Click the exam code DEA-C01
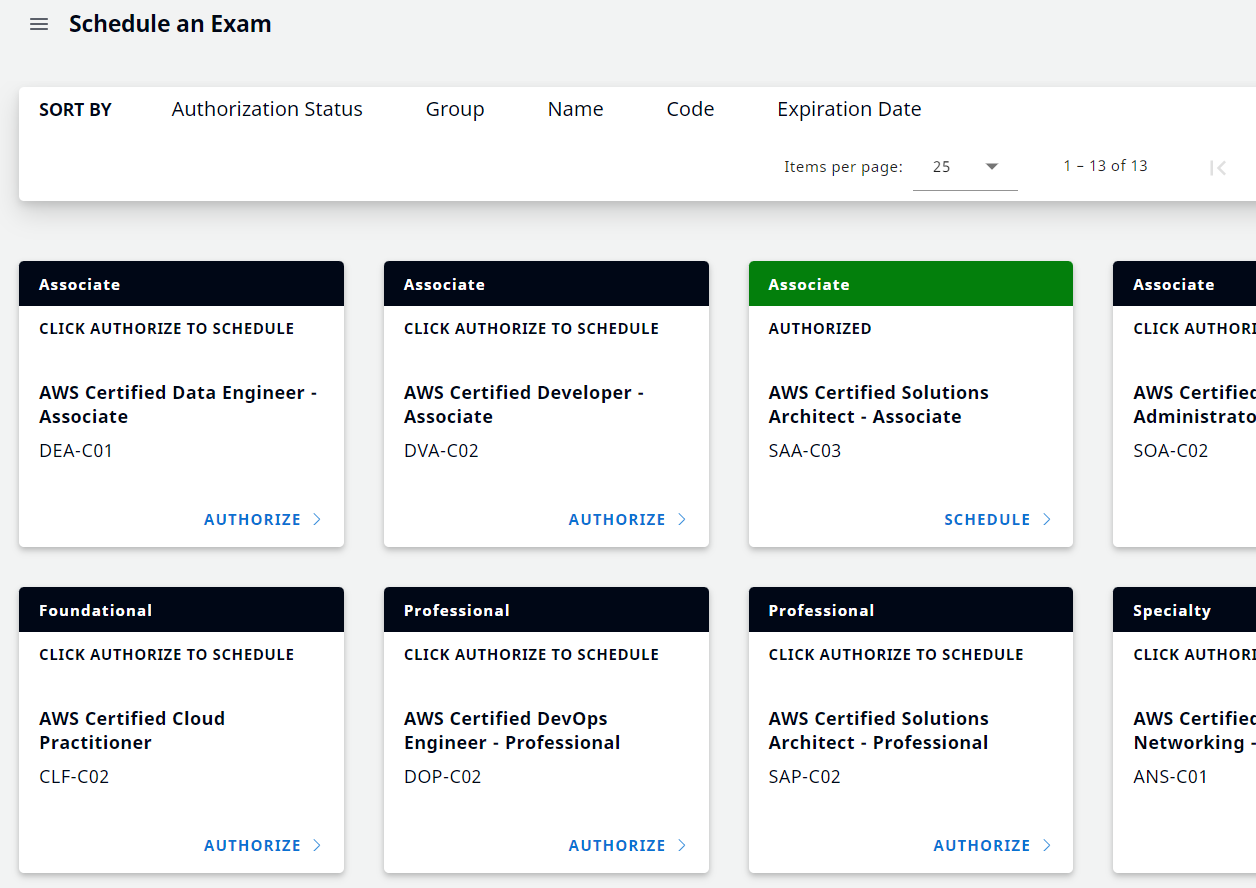The image size is (1256, 888). click(x=76, y=451)
